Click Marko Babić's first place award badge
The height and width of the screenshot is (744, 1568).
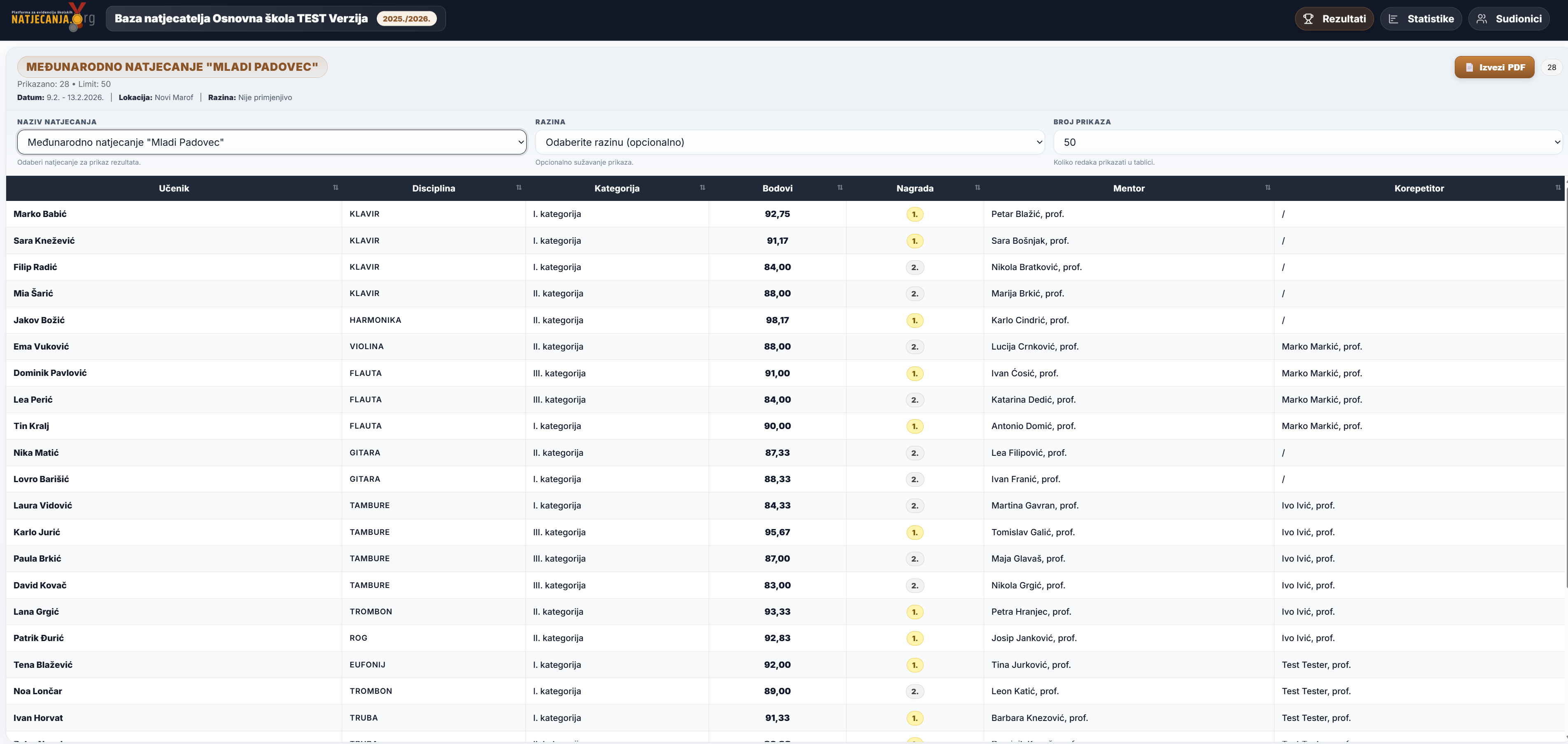pyautogui.click(x=914, y=215)
